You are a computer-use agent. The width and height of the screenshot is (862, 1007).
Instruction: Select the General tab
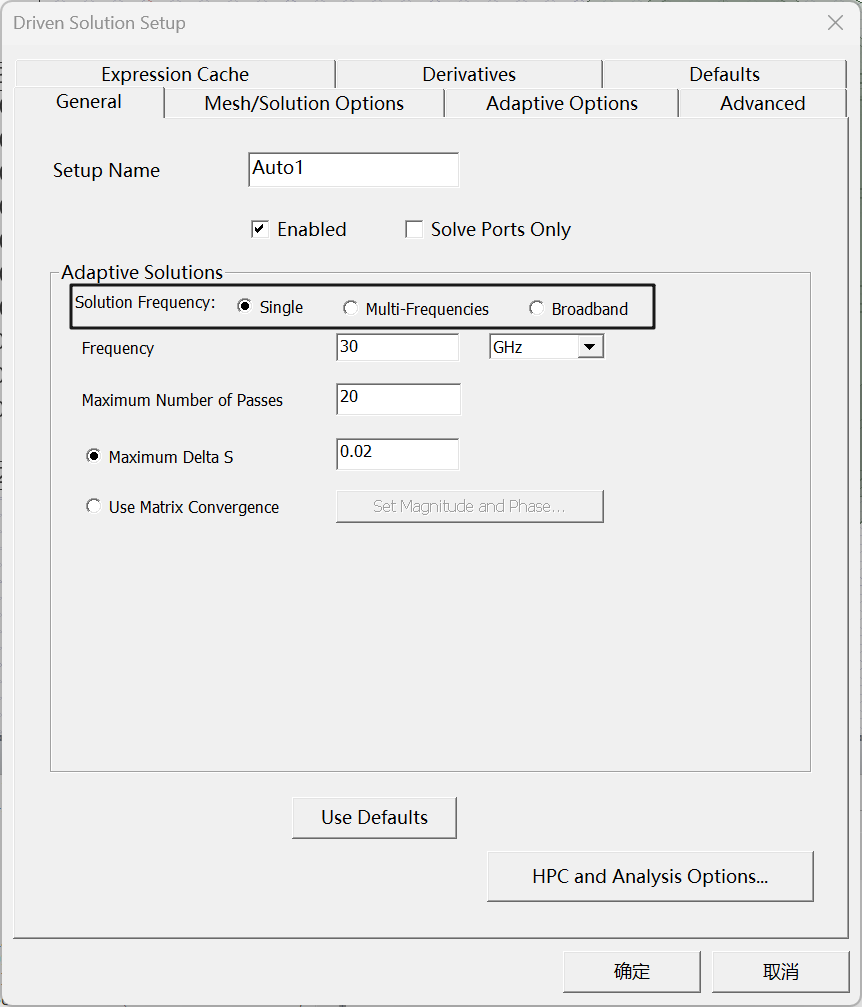pos(89,102)
